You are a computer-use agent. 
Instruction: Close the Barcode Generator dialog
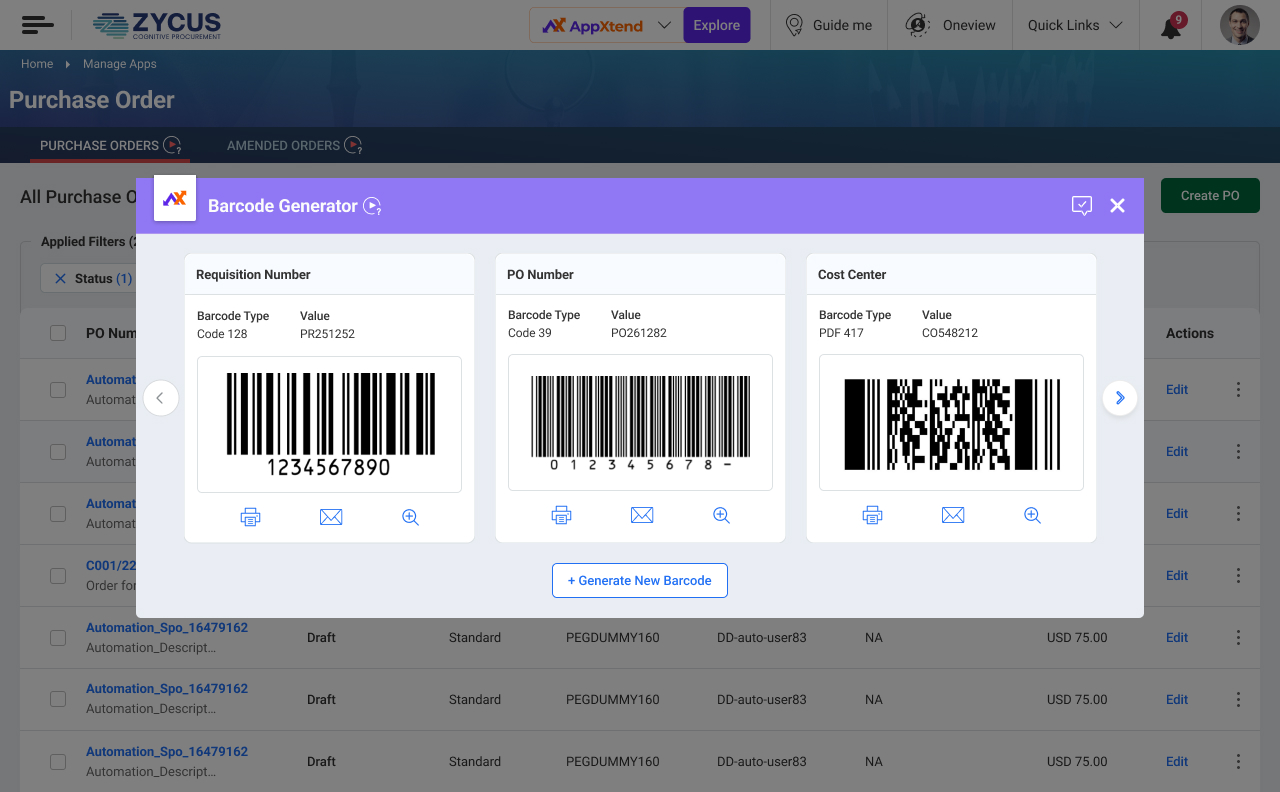click(x=1118, y=206)
